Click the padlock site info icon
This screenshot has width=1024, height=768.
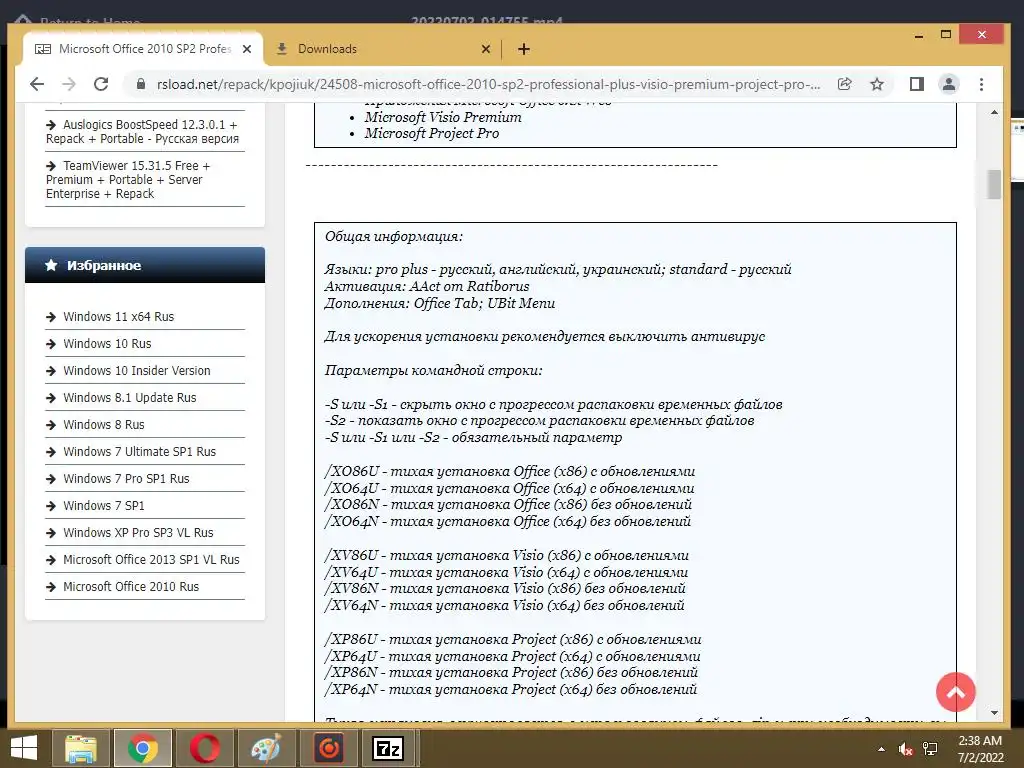pyautogui.click(x=140, y=84)
